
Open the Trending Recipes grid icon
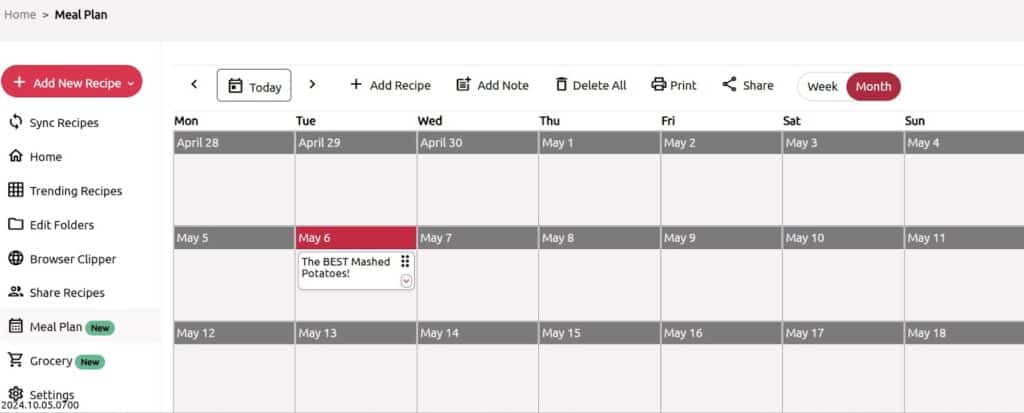click(x=16, y=191)
